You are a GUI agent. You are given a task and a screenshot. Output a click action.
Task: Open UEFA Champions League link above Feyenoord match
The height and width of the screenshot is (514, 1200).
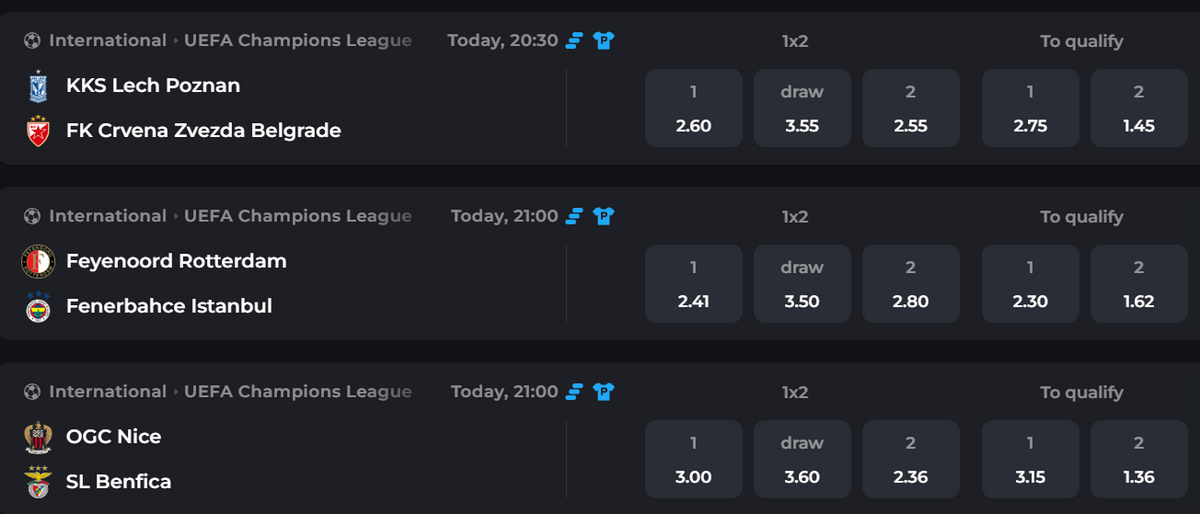tap(298, 216)
